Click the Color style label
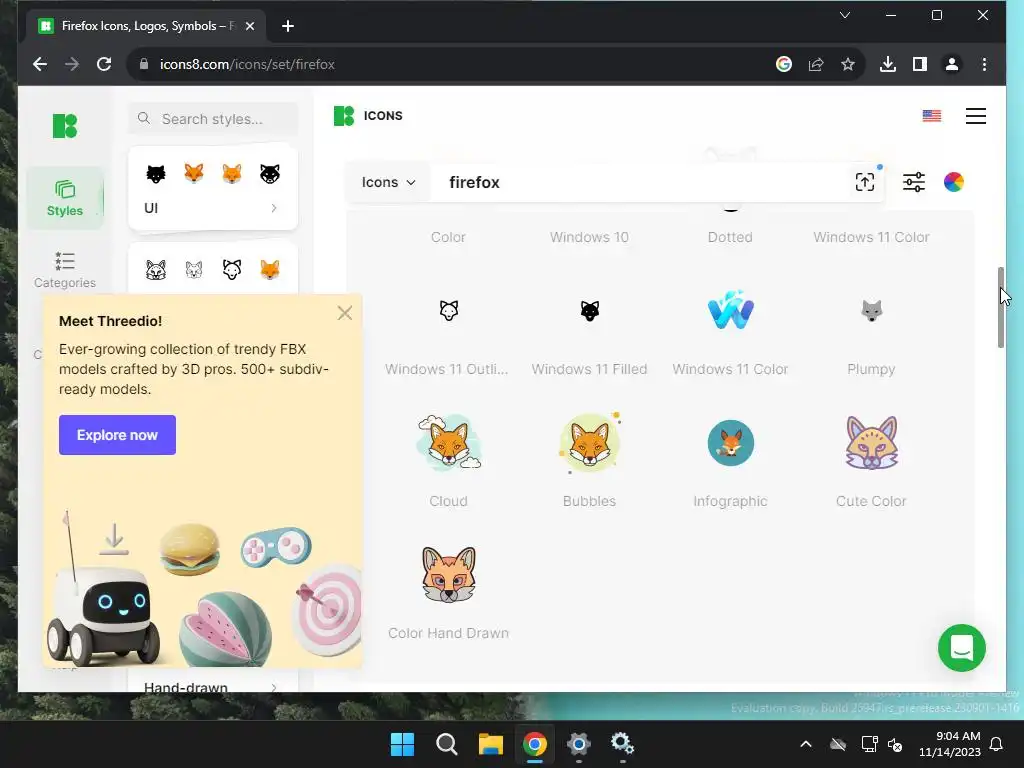This screenshot has height=768, width=1024. point(448,237)
